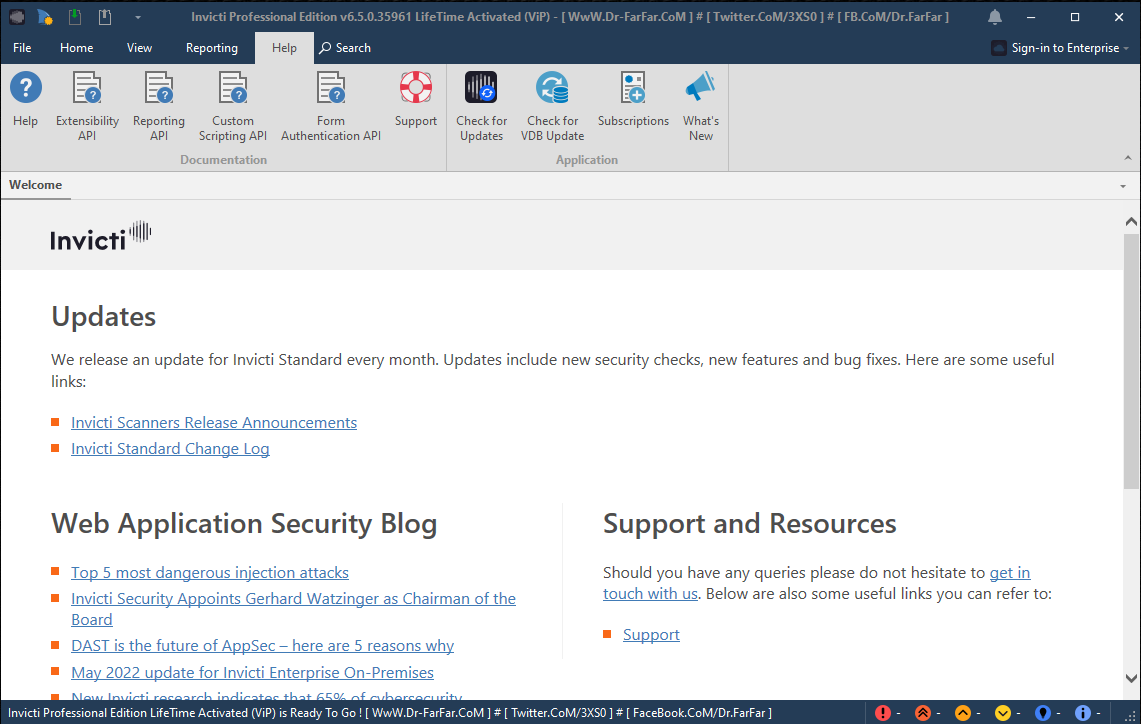
Task: Click the orange double-chevron high severity icon
Action: tap(923, 713)
